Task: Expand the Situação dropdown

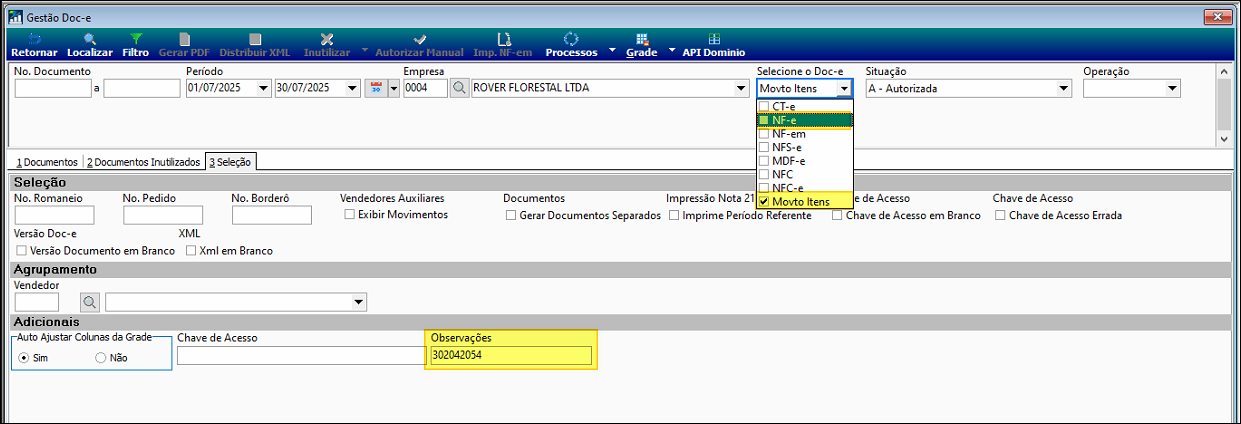Action: pos(1064,88)
